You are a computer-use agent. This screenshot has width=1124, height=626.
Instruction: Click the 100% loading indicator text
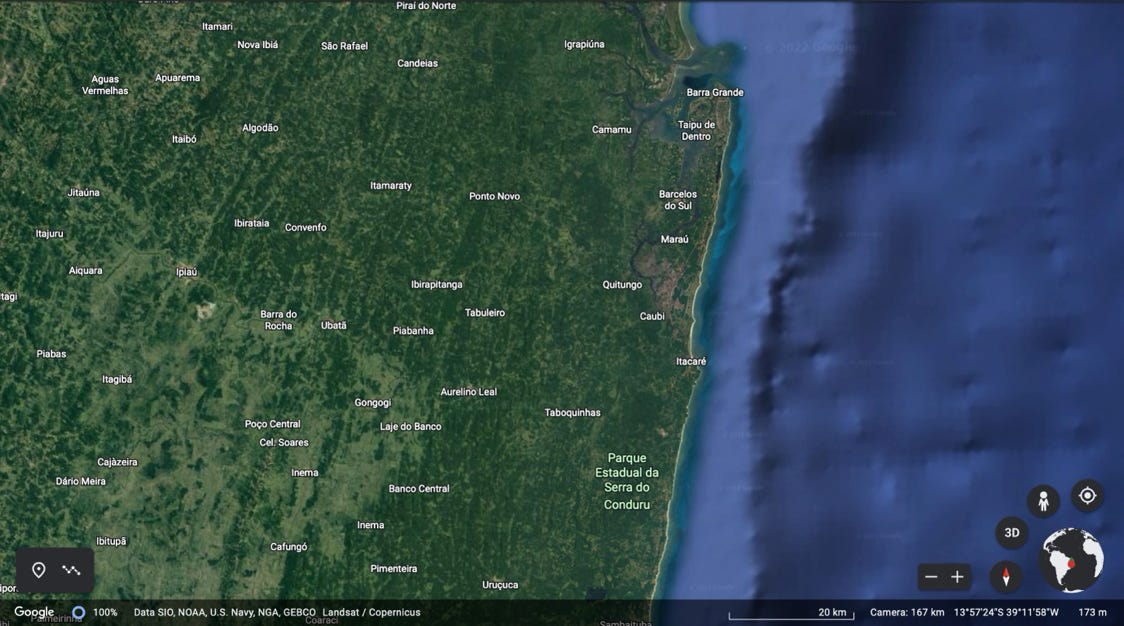105,612
